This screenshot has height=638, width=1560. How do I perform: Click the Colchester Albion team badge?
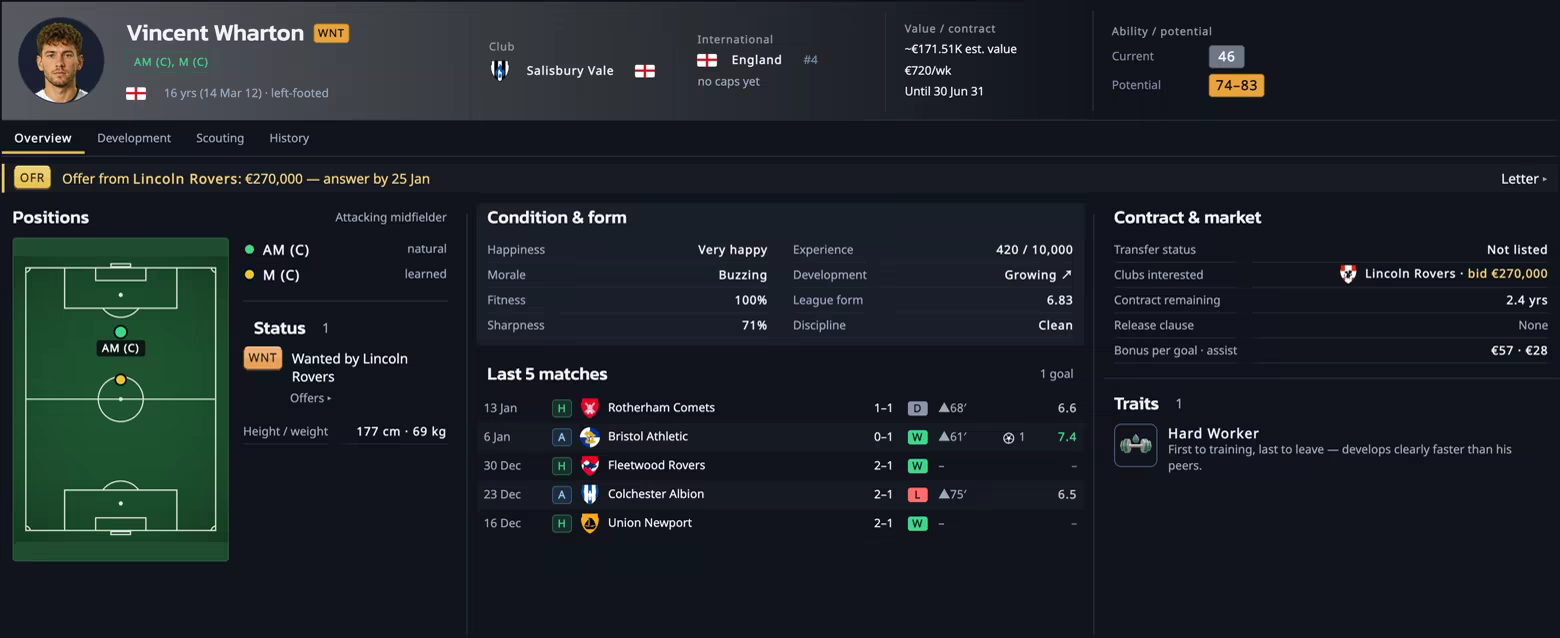[590, 494]
